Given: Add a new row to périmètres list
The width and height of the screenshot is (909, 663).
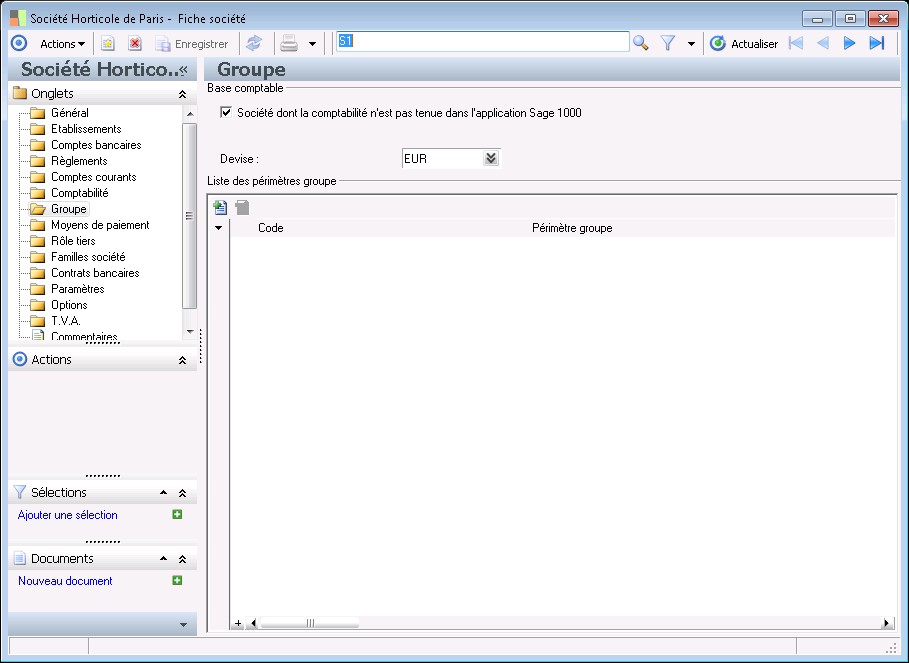Looking at the screenshot, I should pyautogui.click(x=221, y=208).
